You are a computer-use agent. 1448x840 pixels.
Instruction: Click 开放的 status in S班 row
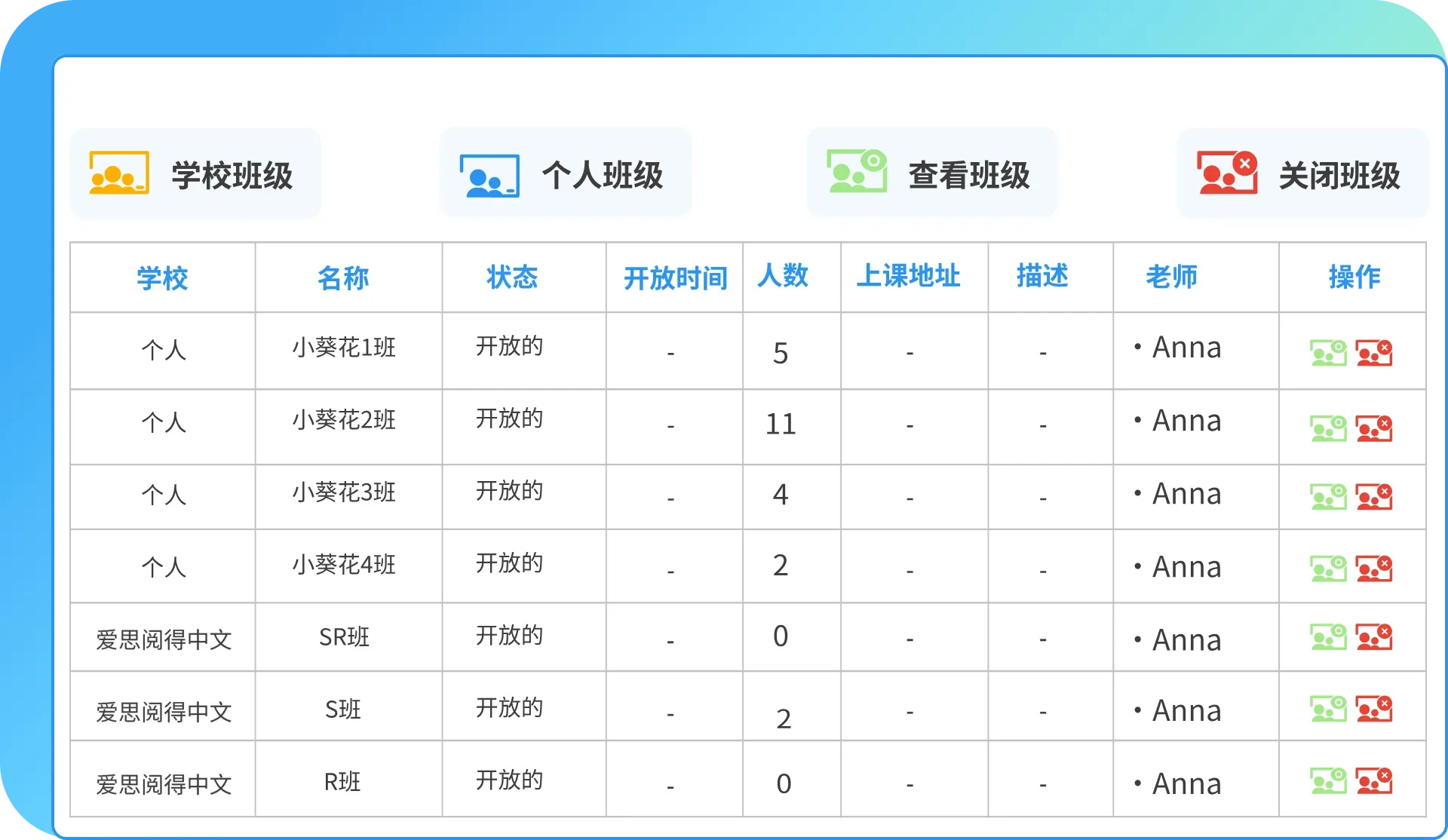click(x=510, y=707)
